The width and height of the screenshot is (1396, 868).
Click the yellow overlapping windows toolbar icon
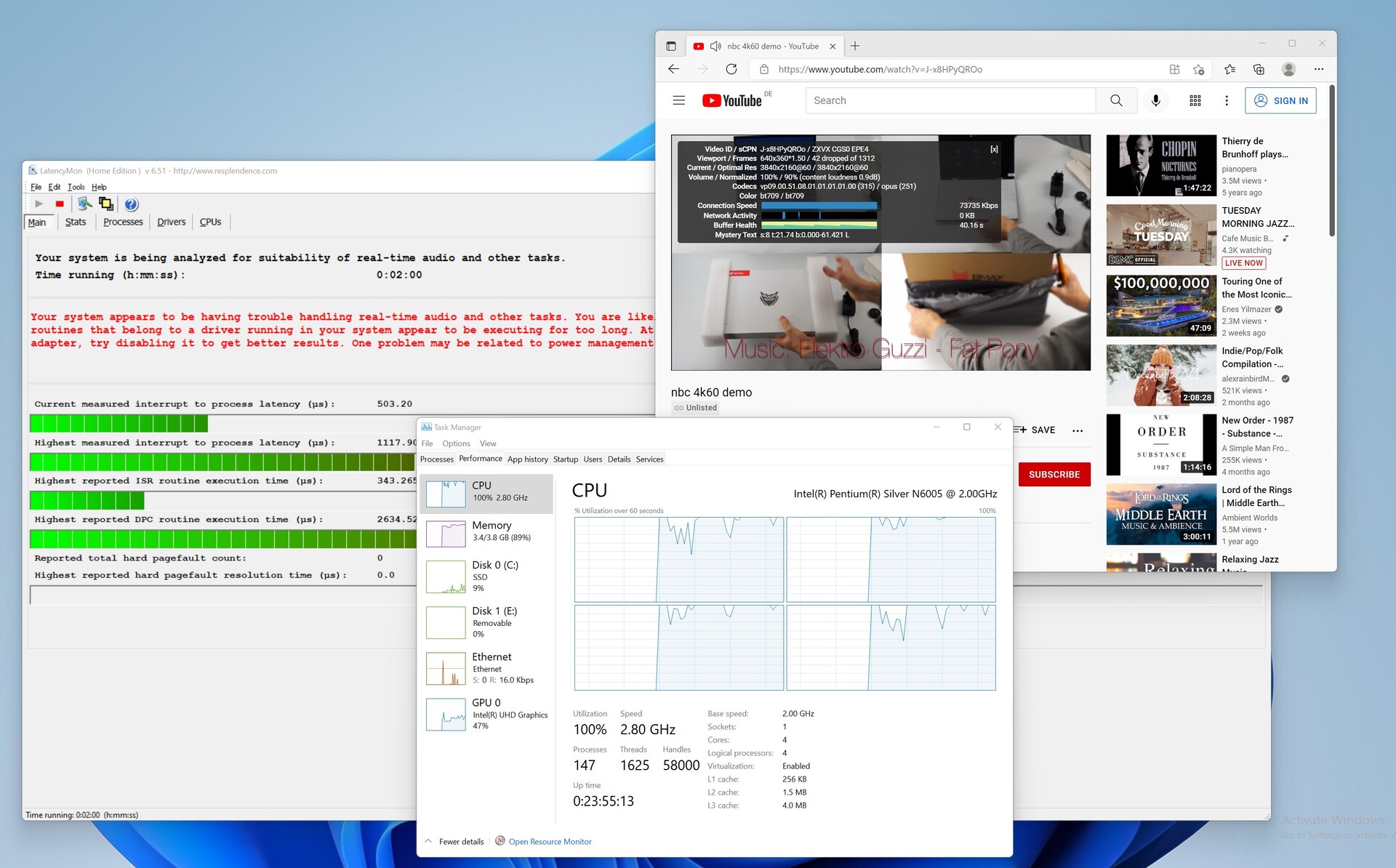[106, 204]
